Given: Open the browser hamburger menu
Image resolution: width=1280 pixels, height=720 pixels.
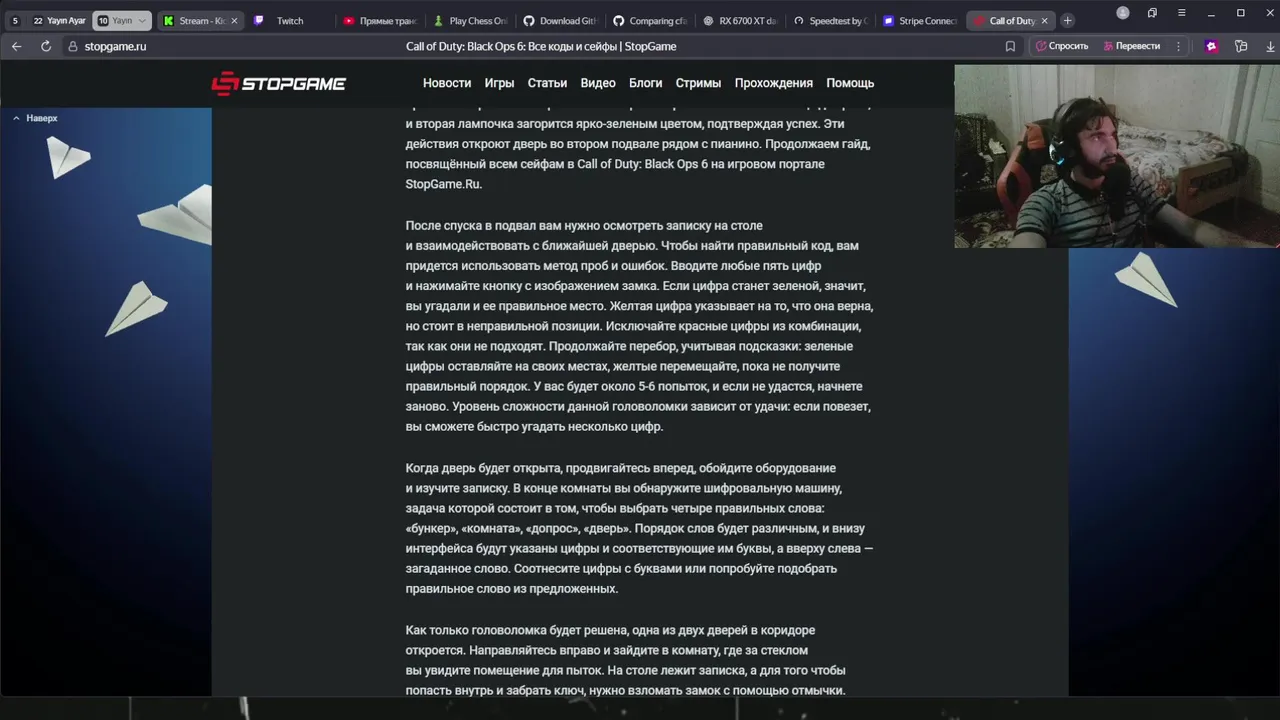Looking at the screenshot, I should pos(1181,13).
